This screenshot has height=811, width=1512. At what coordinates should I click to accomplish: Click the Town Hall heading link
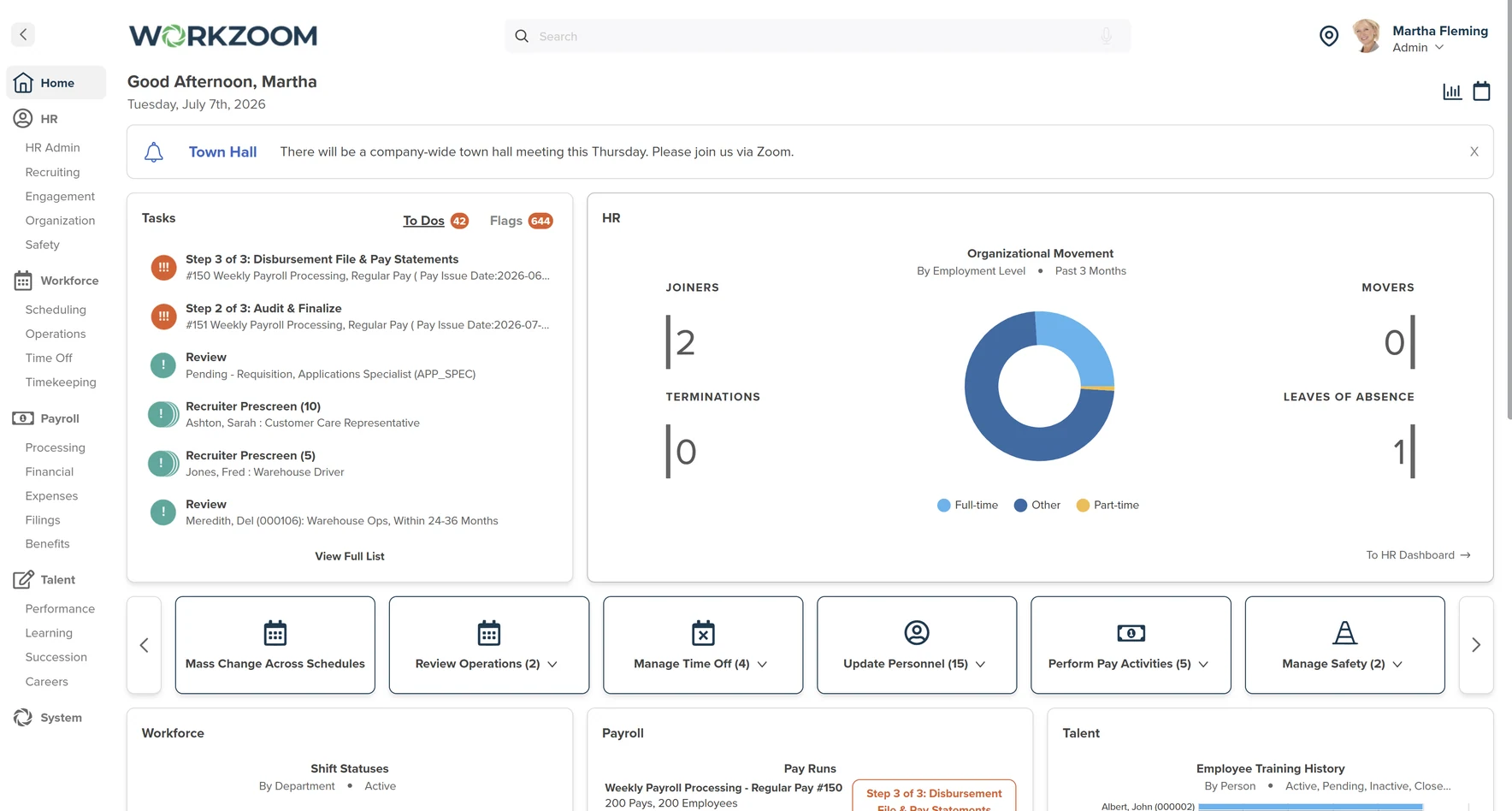tap(222, 151)
